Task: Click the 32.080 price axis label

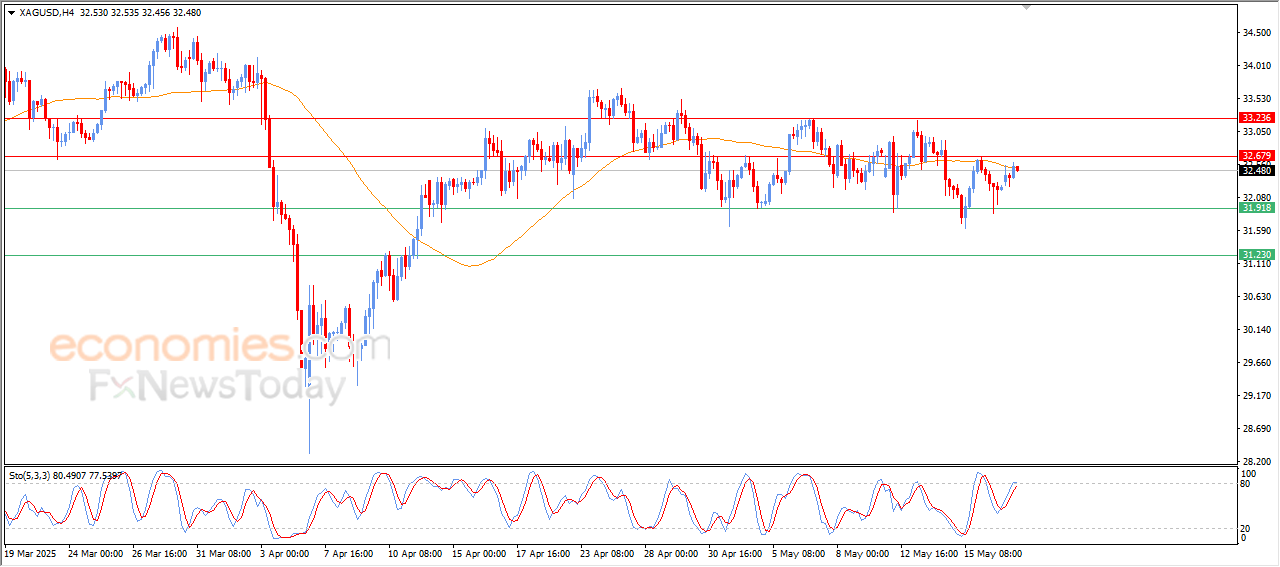Action: pos(1256,198)
